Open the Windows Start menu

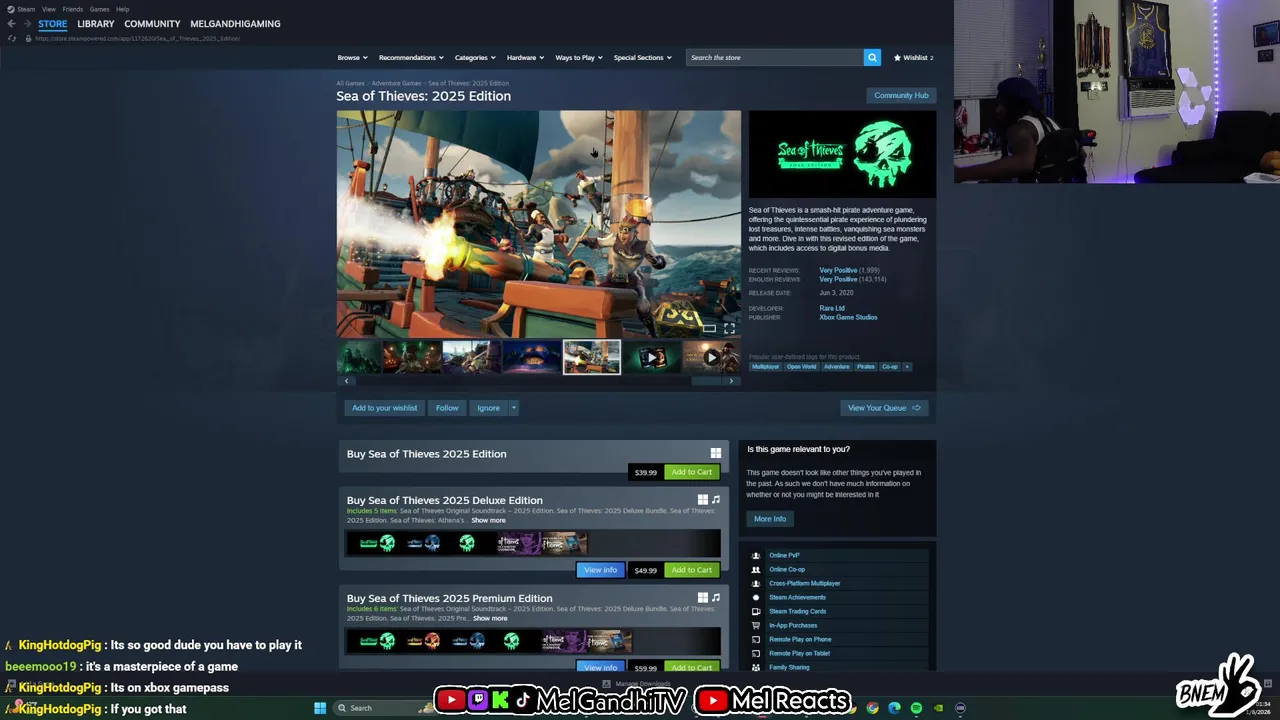[x=320, y=708]
